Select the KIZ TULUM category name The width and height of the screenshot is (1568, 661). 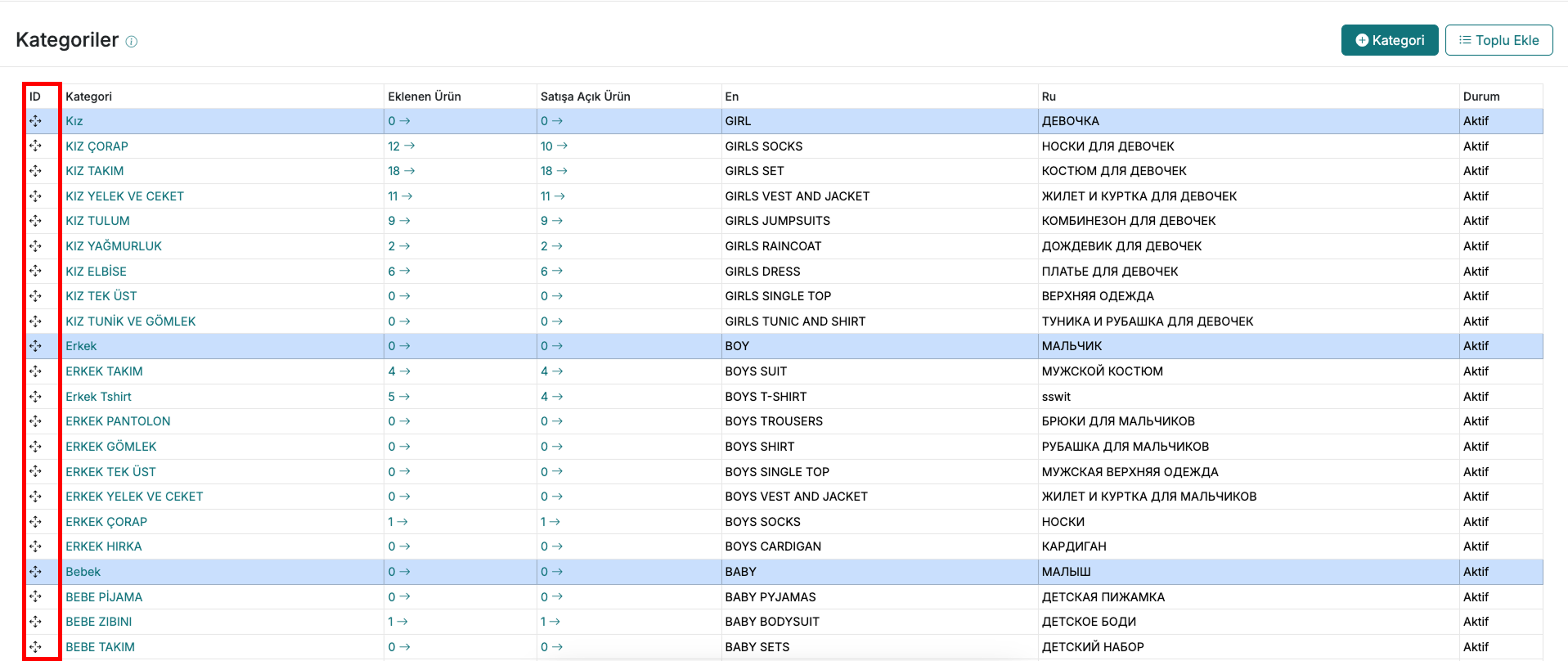point(97,221)
